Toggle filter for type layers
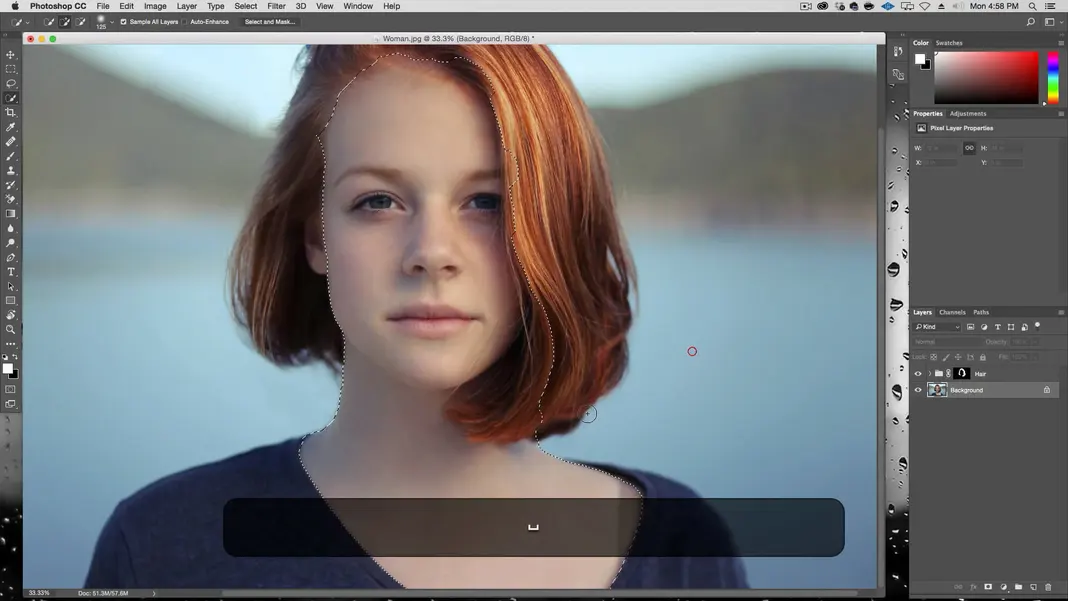The width and height of the screenshot is (1068, 601). click(x=998, y=327)
